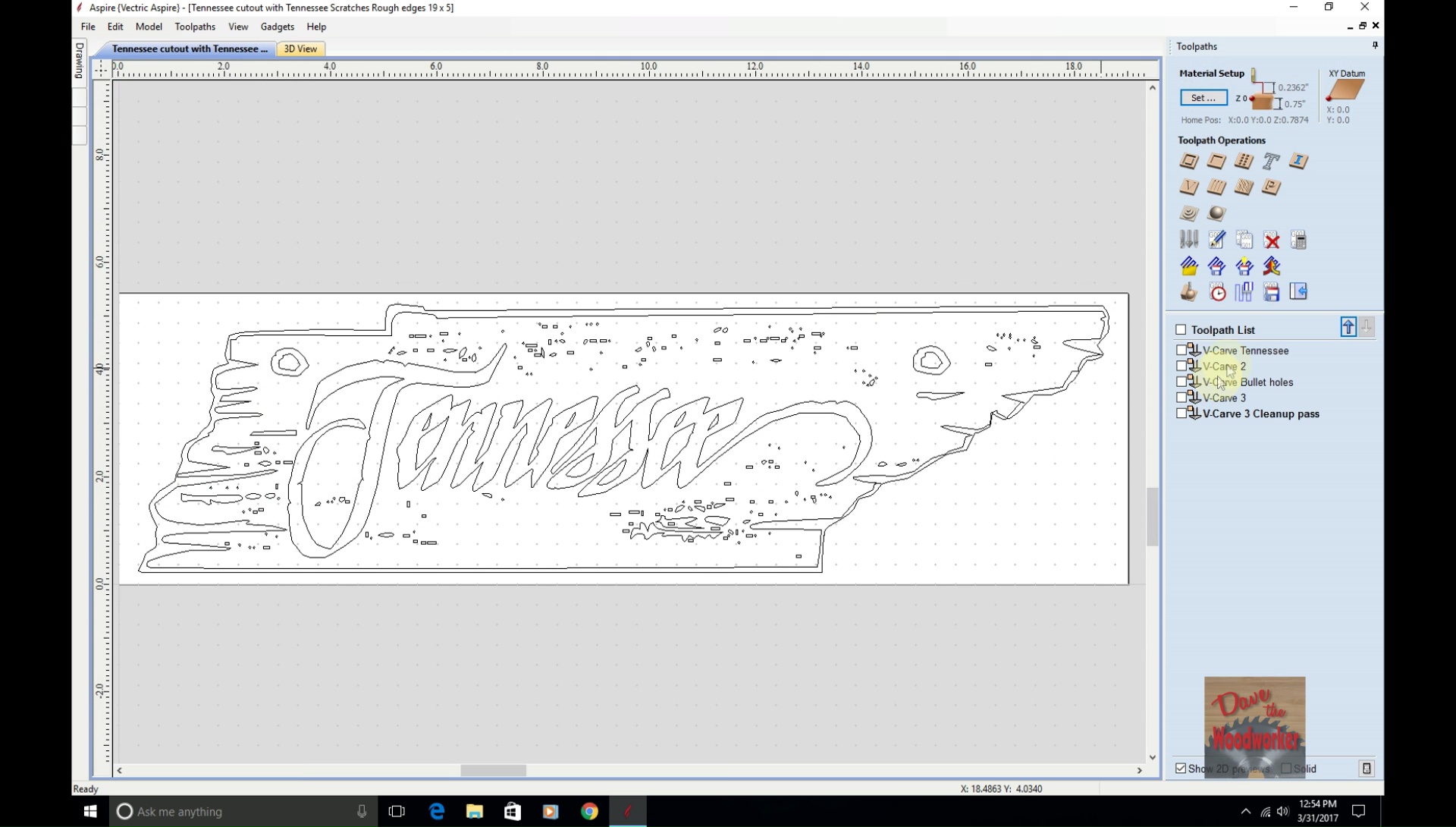Screen dimensions: 1456x827
Task: Open the 3D Roughing toolpath tool
Action: tap(1189, 213)
